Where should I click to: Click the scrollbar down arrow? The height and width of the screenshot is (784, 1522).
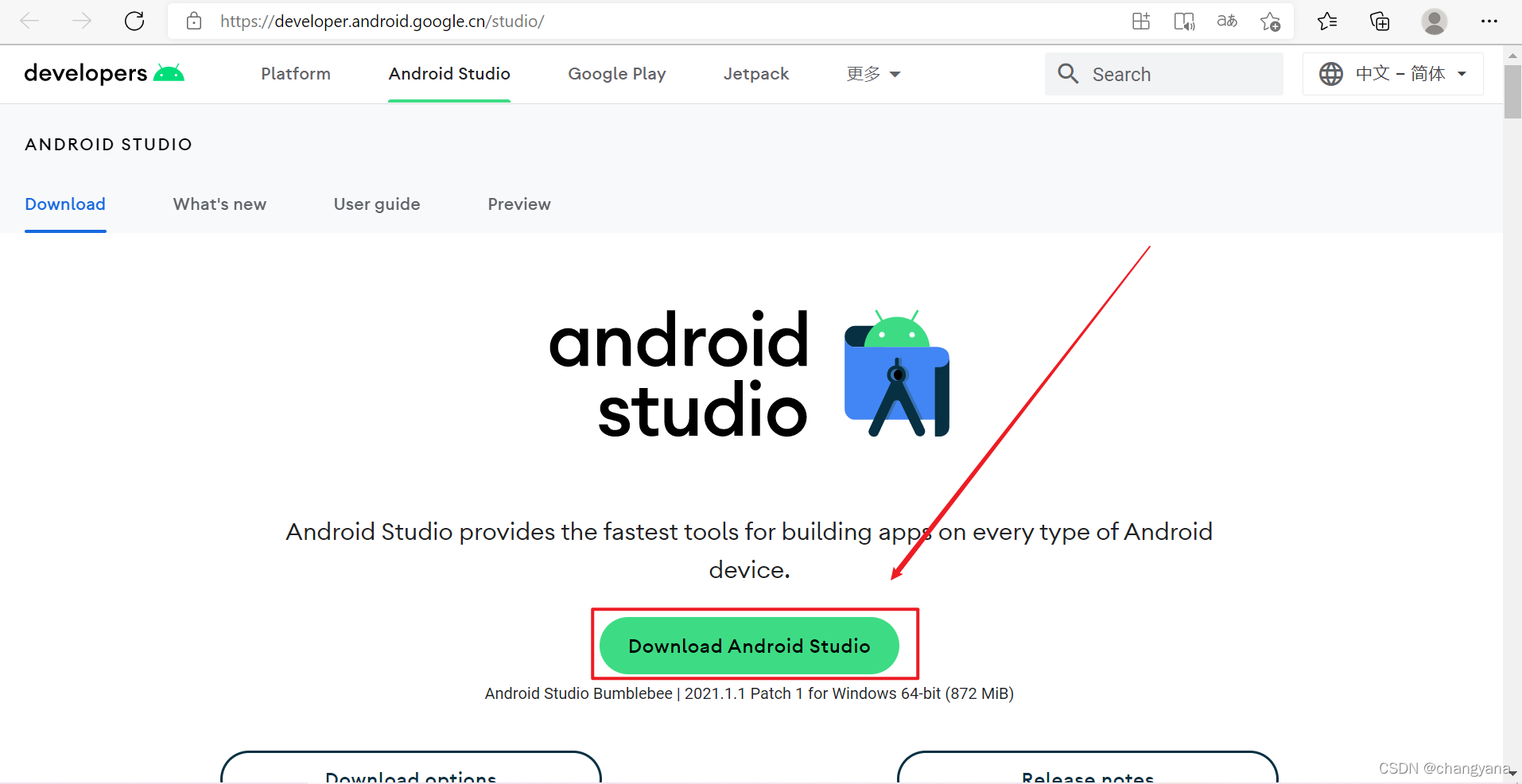click(1512, 773)
